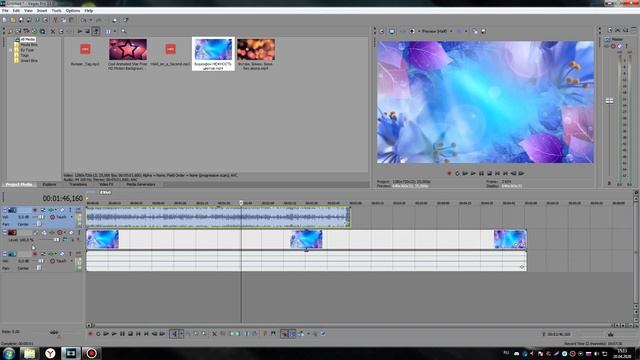Click the Undo icon in main toolbar
The width and height of the screenshot is (640, 360).
pos(83,20)
